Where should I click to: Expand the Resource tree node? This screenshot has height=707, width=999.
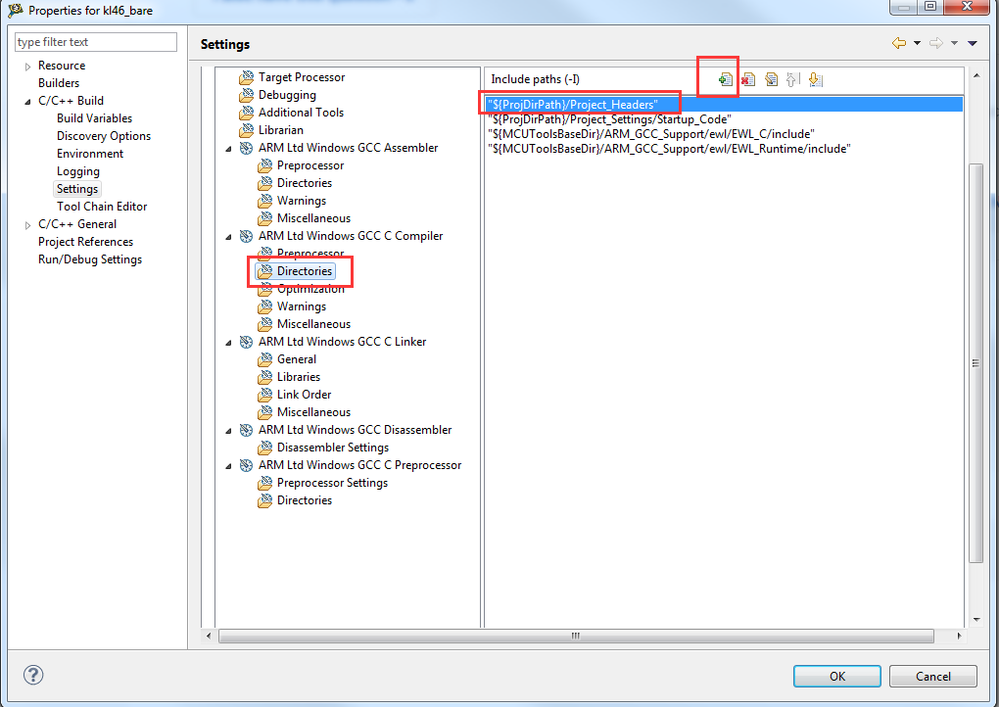[x=27, y=66]
